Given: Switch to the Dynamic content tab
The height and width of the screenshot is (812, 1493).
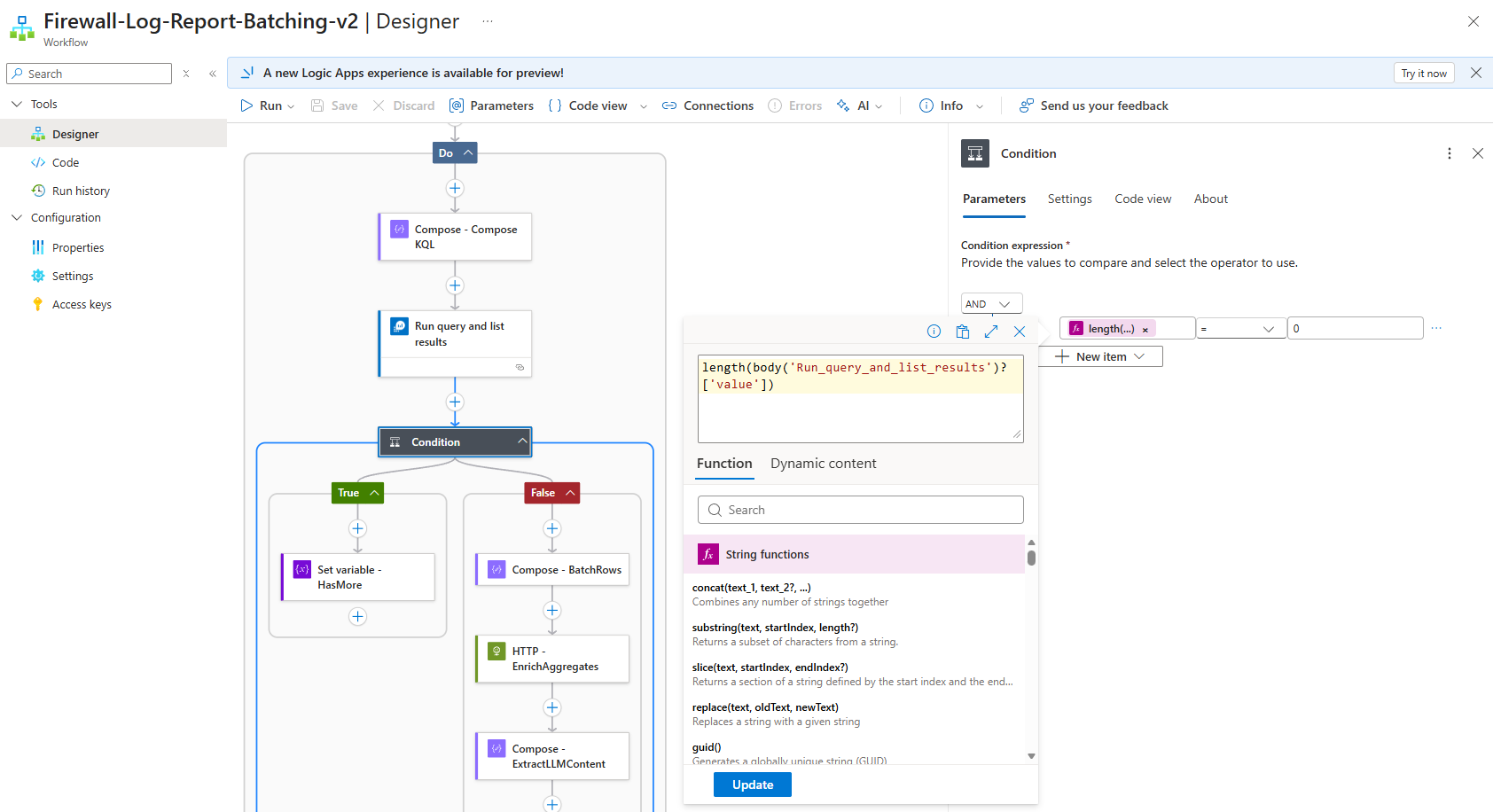Looking at the screenshot, I should tap(823, 464).
